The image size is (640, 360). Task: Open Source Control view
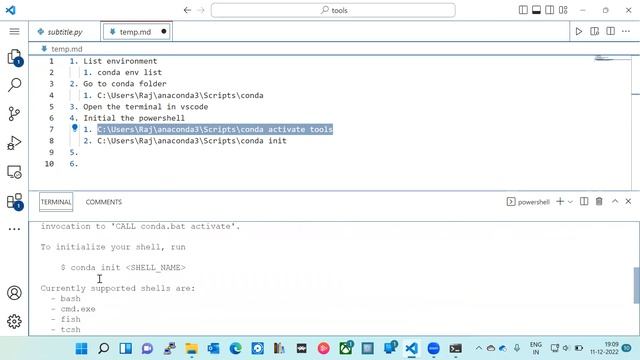14,113
